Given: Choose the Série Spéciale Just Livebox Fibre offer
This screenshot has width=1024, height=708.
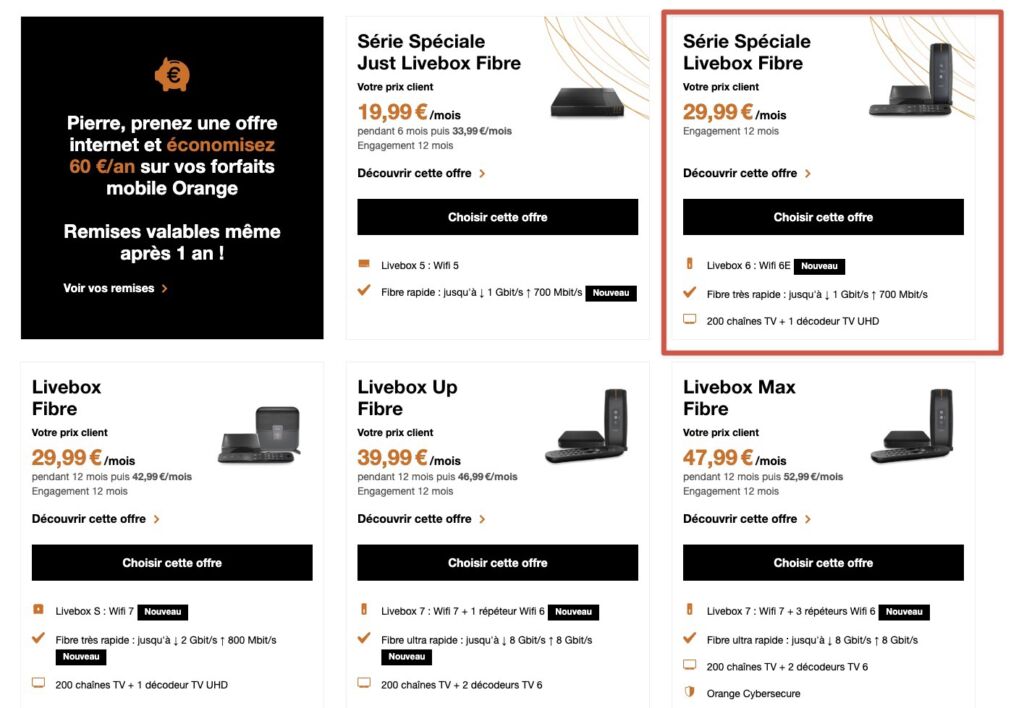Looking at the screenshot, I should (x=497, y=217).
